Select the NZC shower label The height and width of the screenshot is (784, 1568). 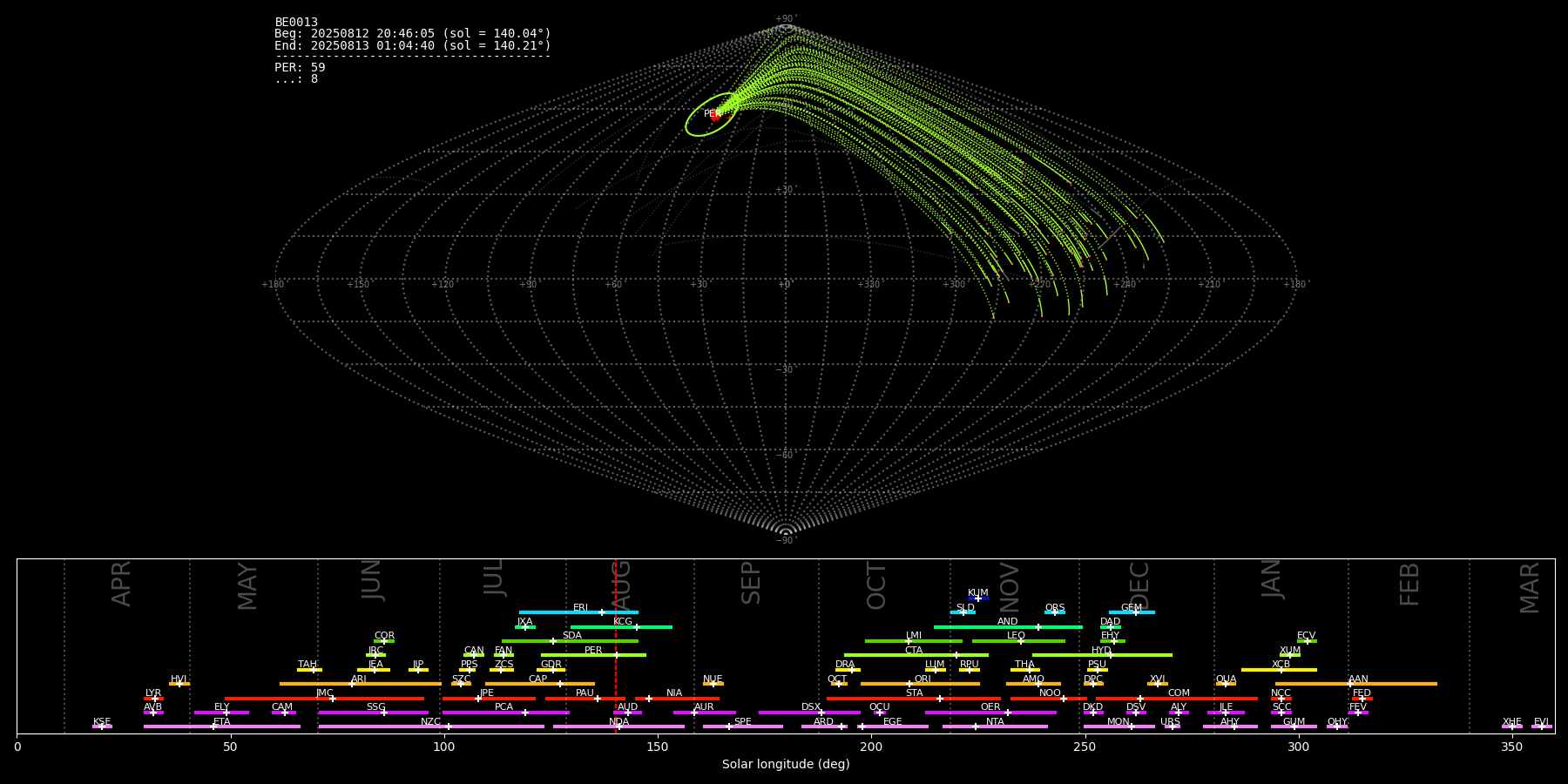click(x=430, y=721)
